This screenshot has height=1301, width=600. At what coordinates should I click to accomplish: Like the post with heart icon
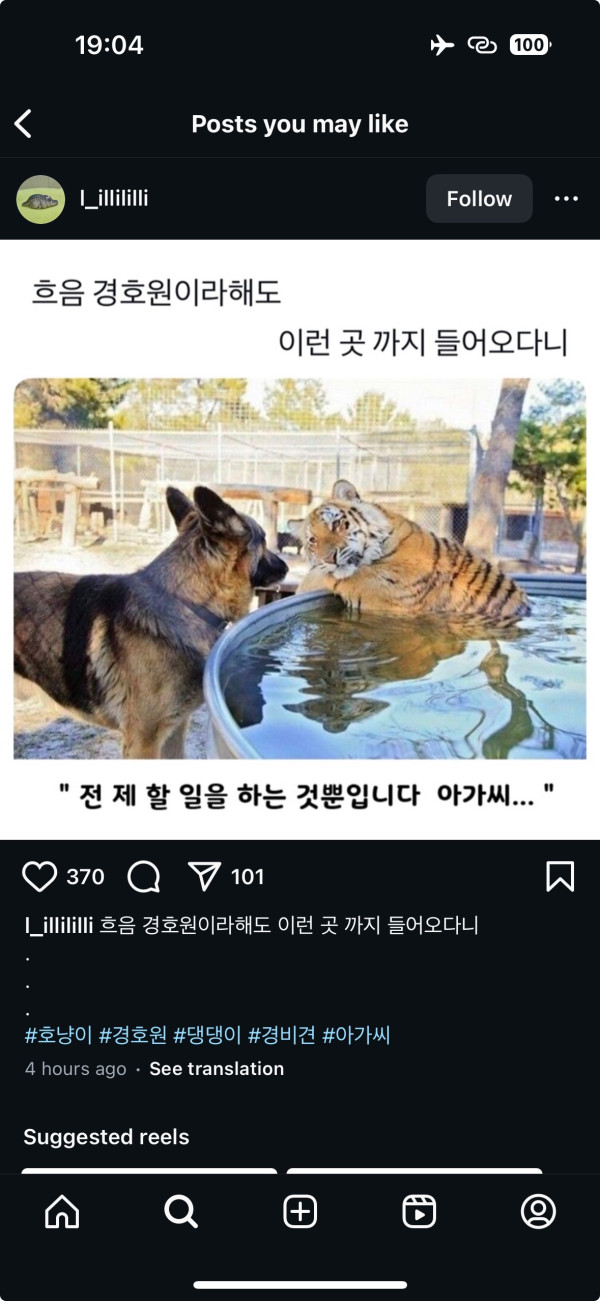point(39,877)
